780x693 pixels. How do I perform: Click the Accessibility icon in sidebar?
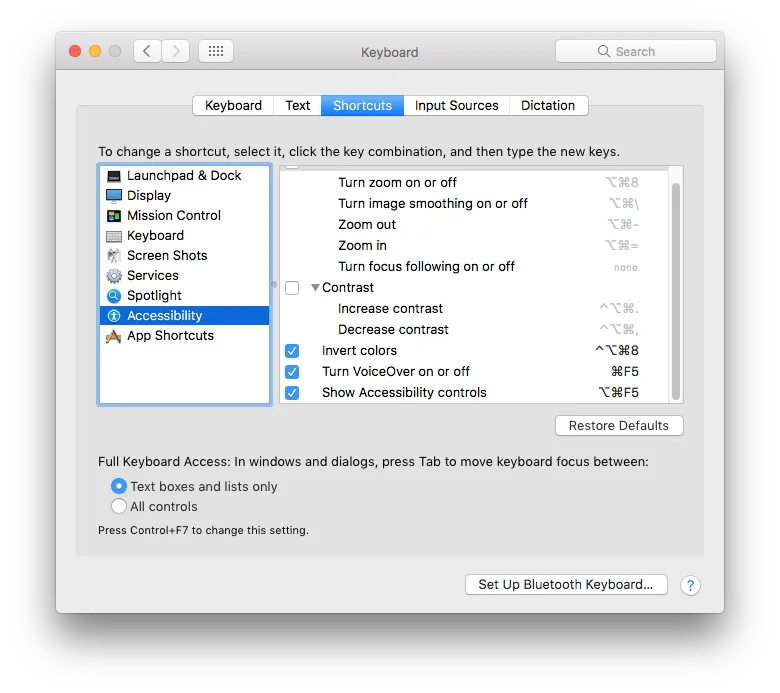pyautogui.click(x=114, y=316)
